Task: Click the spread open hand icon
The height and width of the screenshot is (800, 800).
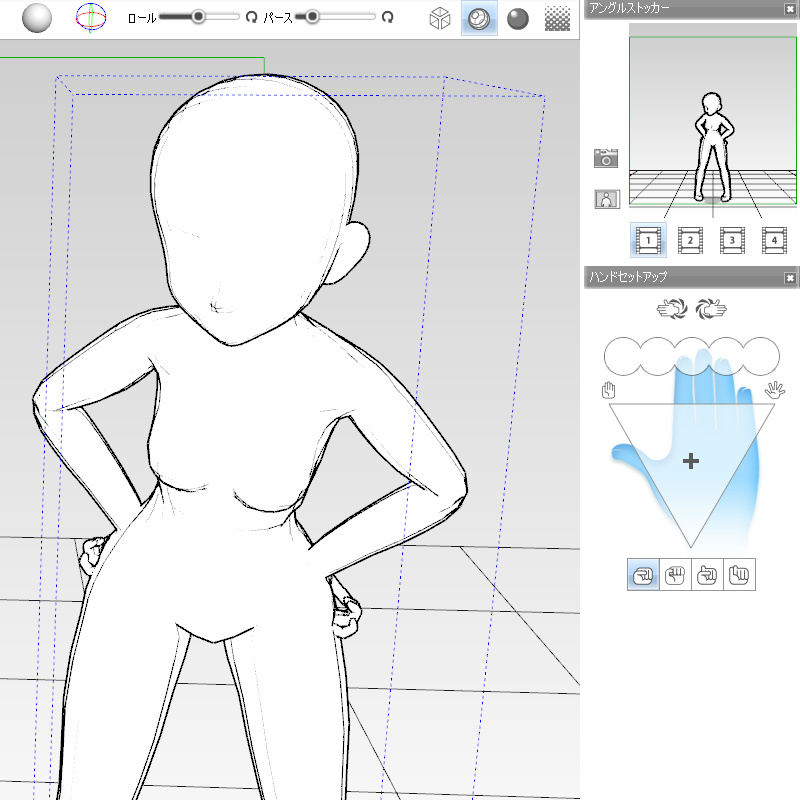Action: (773, 390)
